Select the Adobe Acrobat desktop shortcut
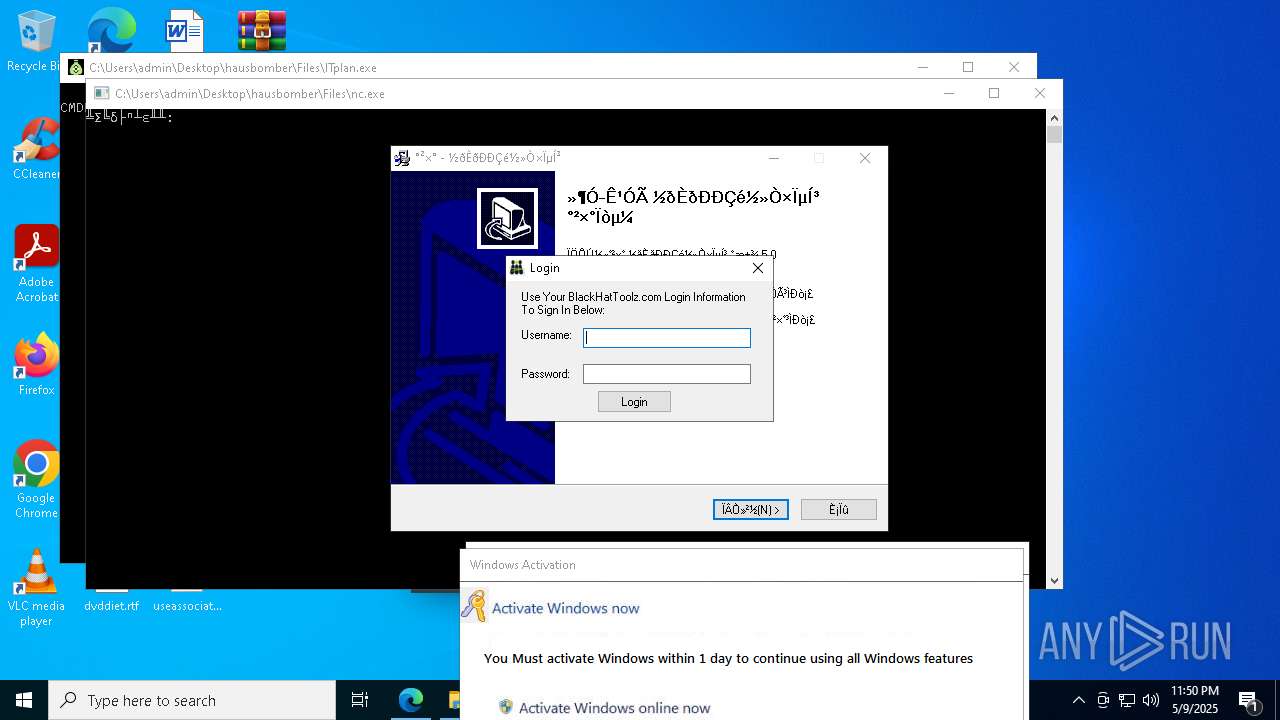The image size is (1280, 720). [36, 264]
